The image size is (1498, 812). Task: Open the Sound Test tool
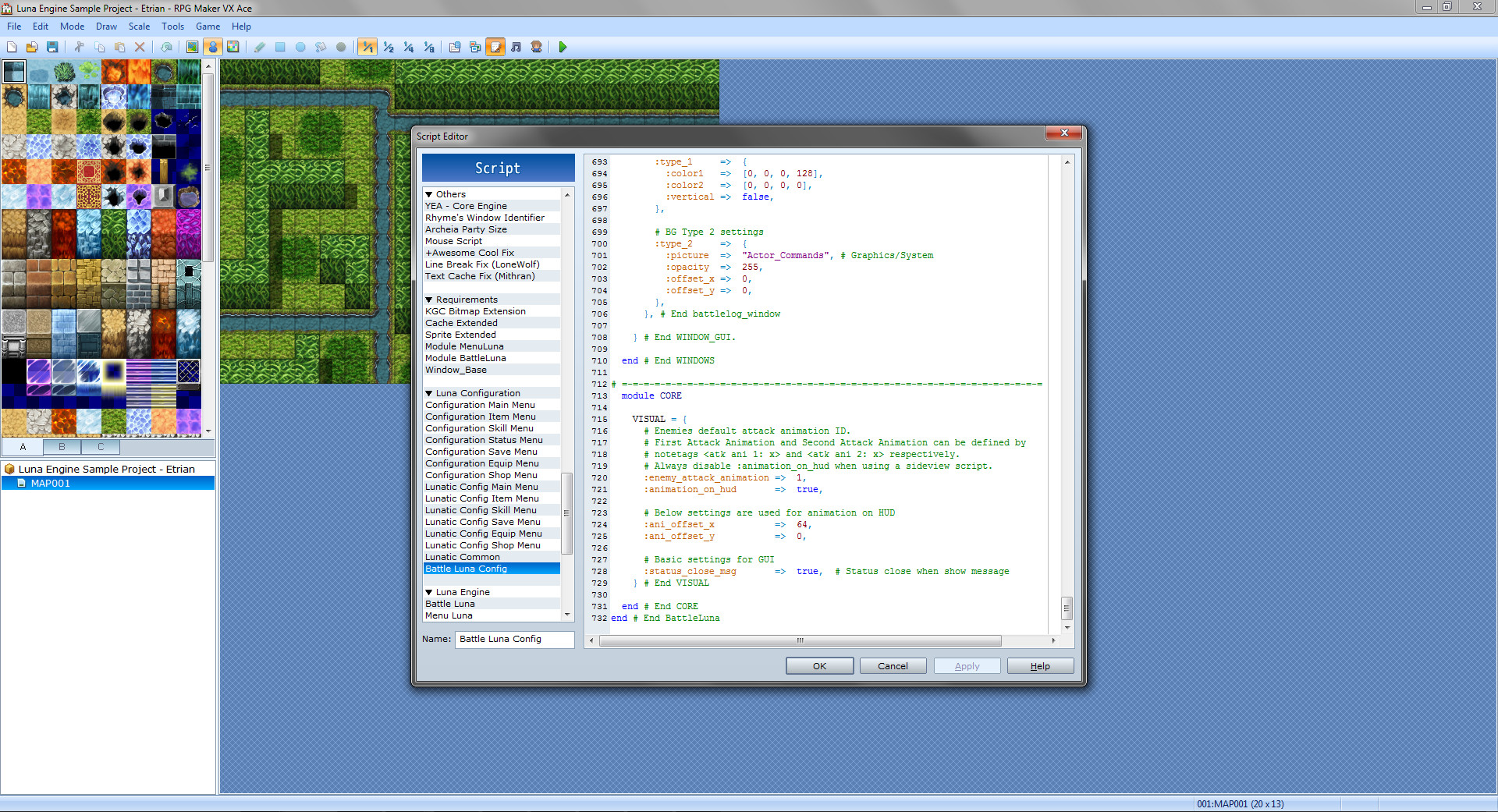516,47
